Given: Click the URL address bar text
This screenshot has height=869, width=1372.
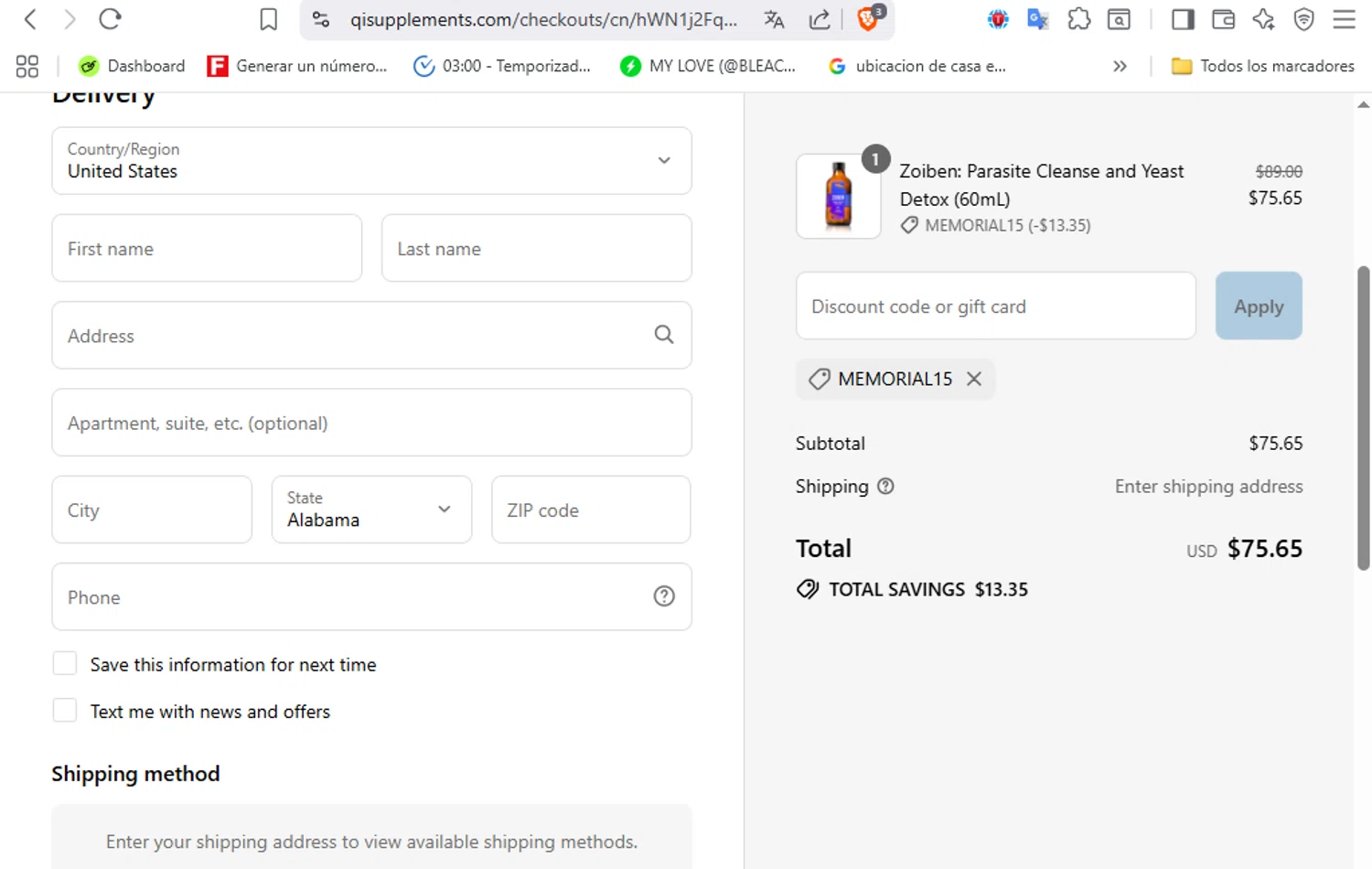Looking at the screenshot, I should click(x=543, y=19).
